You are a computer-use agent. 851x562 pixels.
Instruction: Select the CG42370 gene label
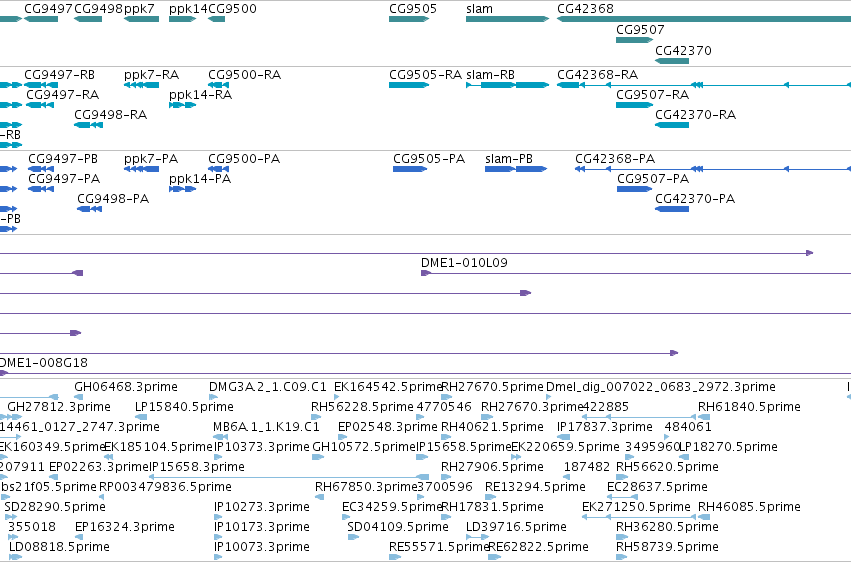(683, 50)
